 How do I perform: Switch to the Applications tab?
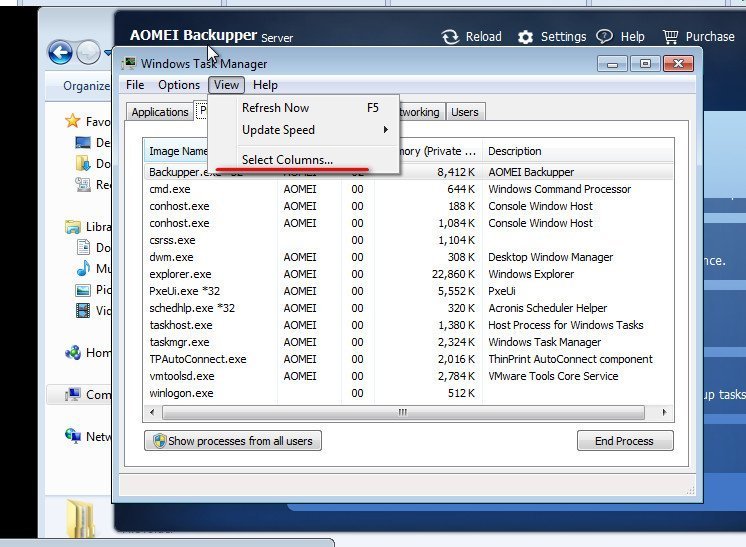160,112
